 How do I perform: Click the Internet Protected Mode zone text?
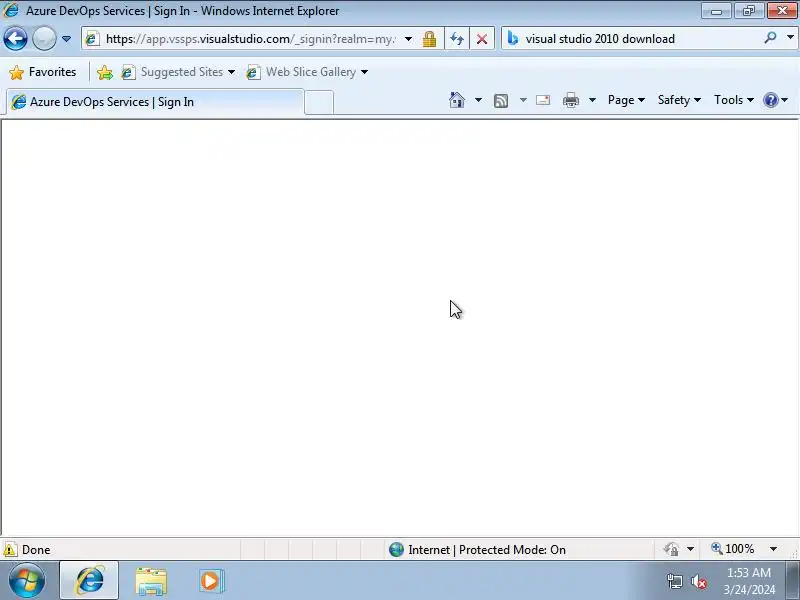tap(487, 549)
